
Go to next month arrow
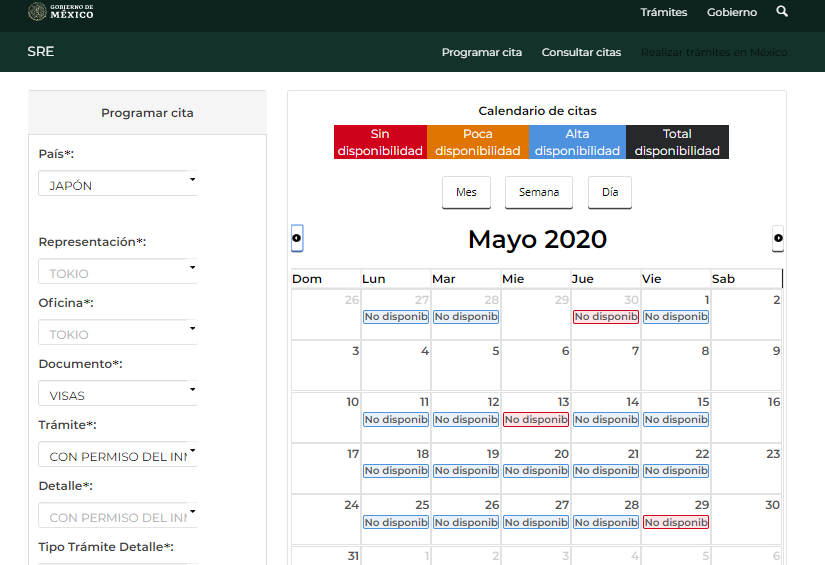[x=778, y=238]
